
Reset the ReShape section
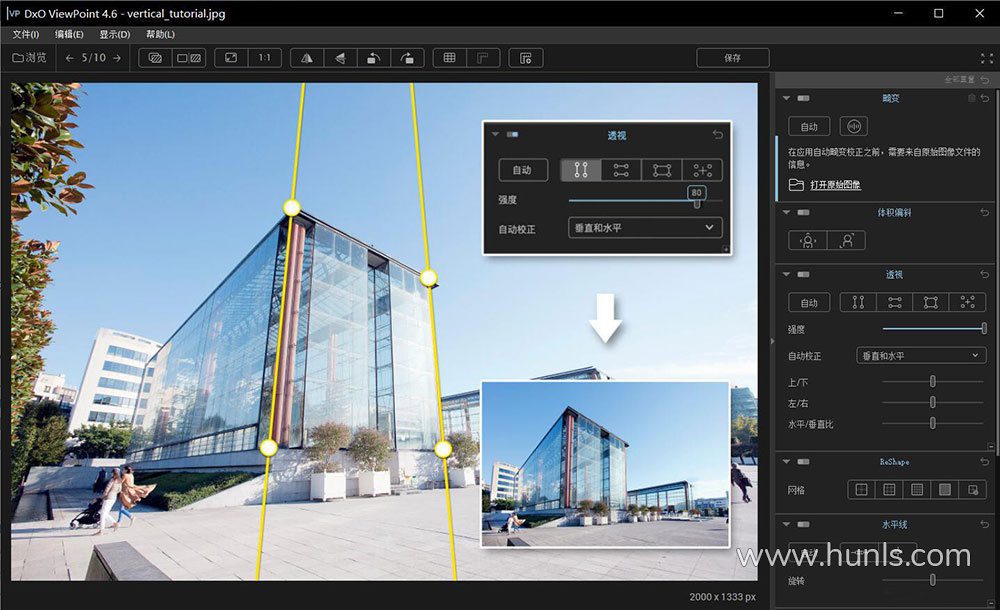tap(985, 461)
